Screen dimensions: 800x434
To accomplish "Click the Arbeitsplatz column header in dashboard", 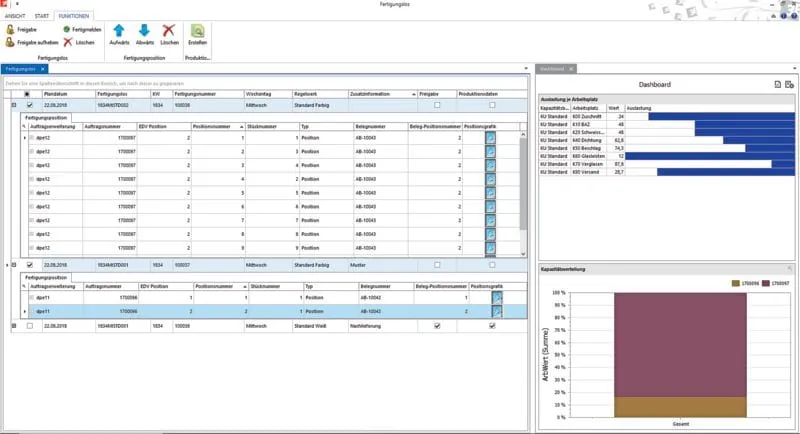I will tap(586, 107).
